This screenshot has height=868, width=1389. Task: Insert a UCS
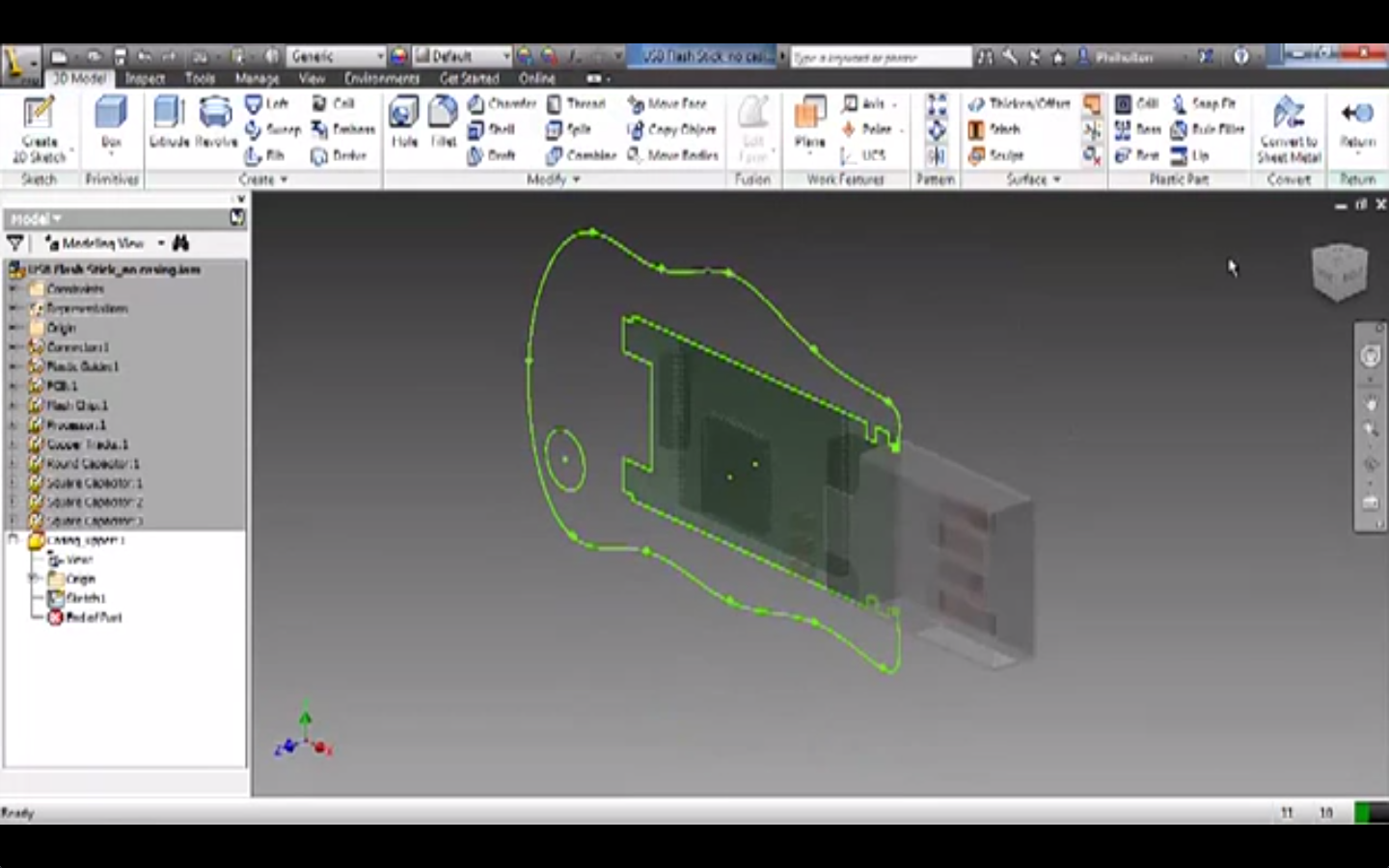coord(863,155)
